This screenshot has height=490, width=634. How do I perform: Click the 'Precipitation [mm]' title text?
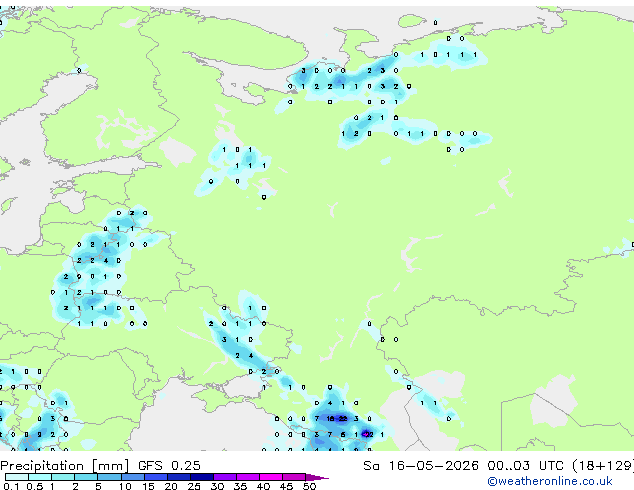tap(65, 466)
